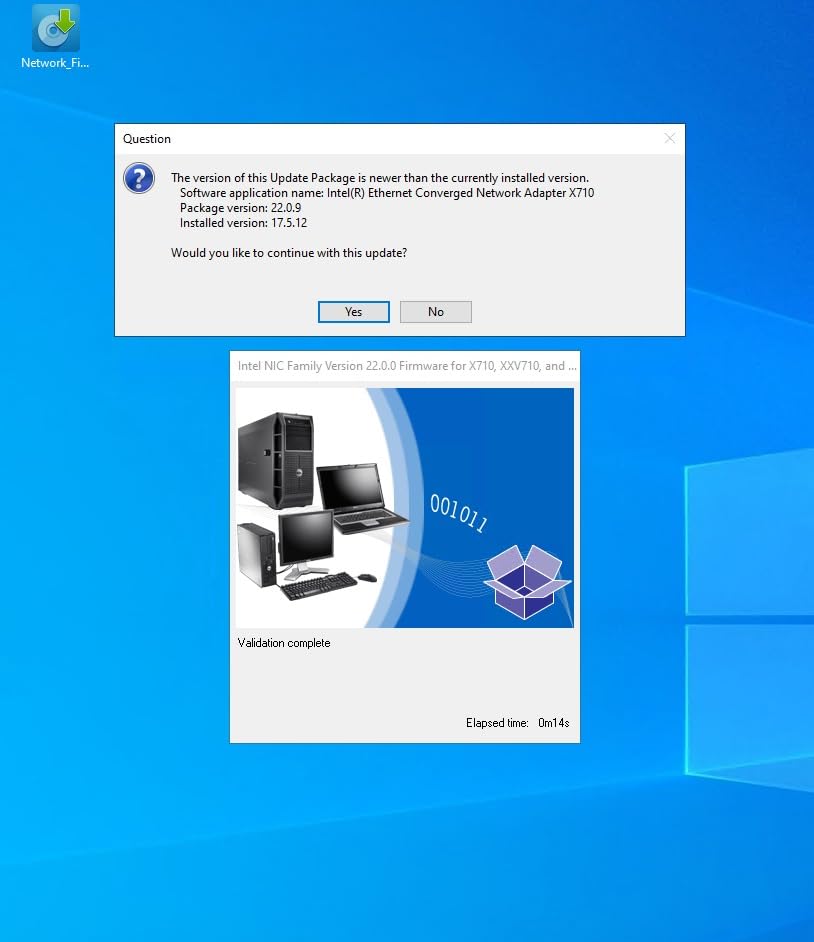814x942 pixels.
Task: Click the 'Validation complete' status text
Action: click(284, 643)
